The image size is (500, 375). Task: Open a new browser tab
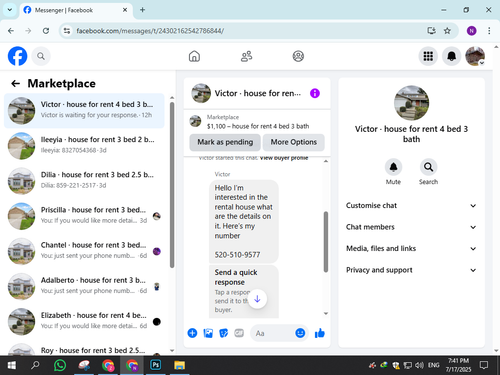tap(142, 10)
